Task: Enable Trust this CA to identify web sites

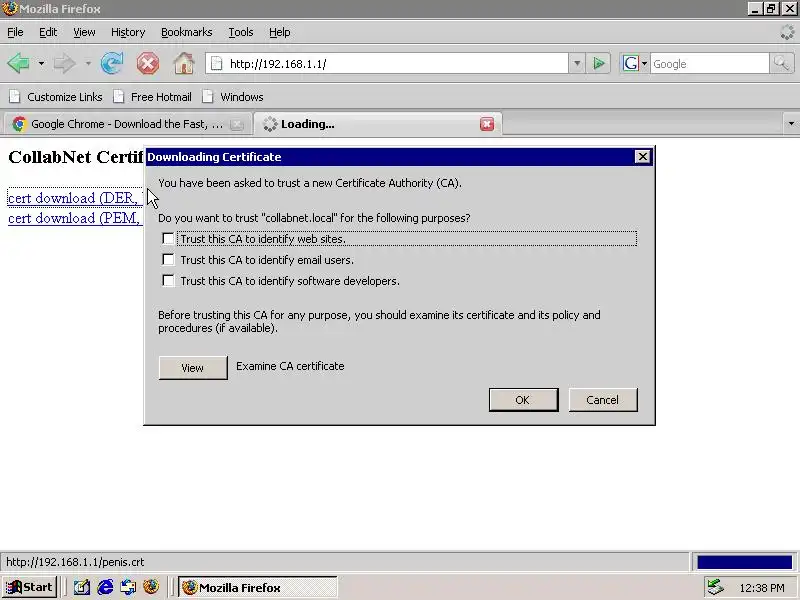Action: tap(168, 239)
